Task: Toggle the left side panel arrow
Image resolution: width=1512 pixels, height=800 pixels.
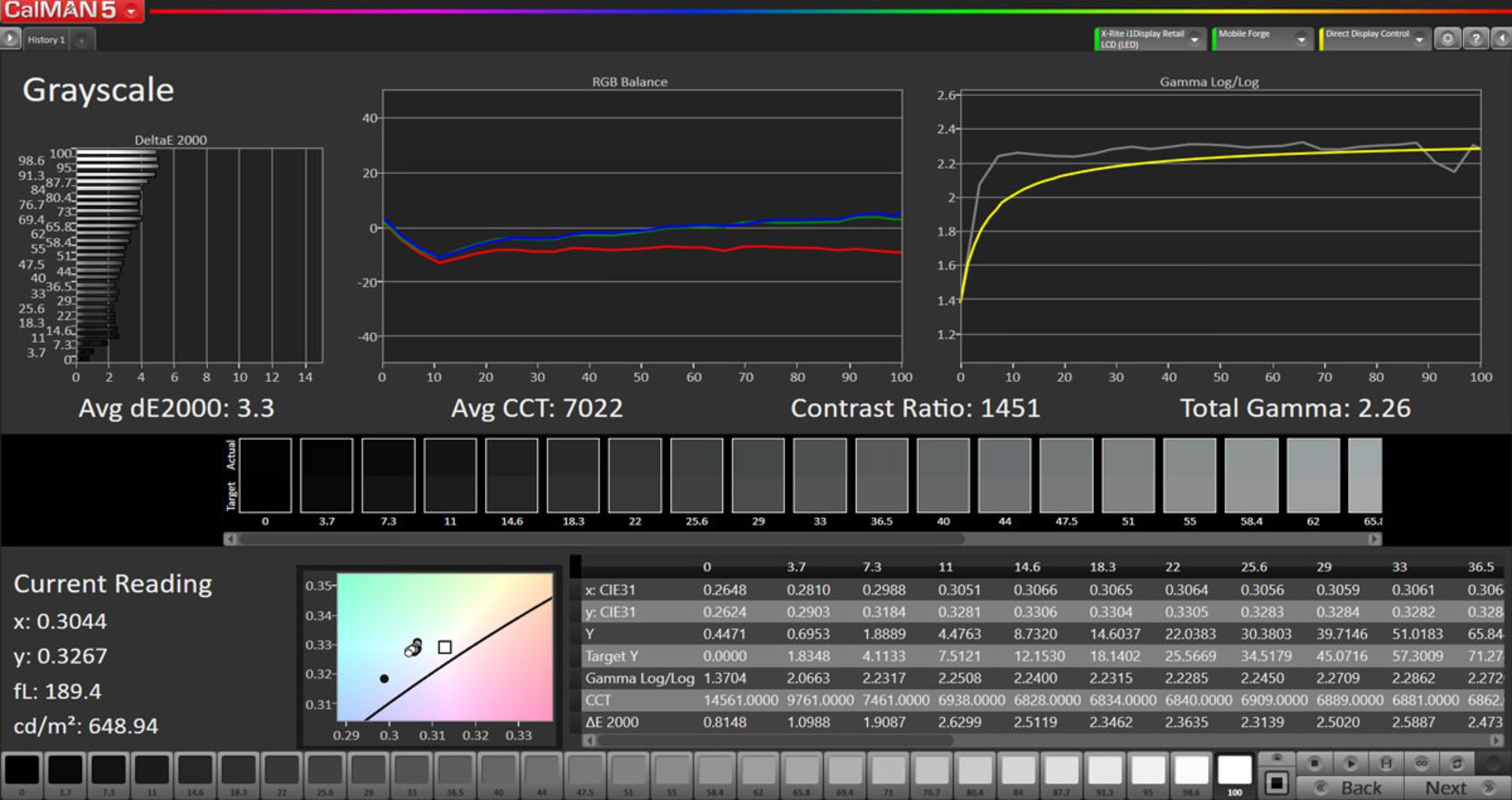Action: (9, 39)
